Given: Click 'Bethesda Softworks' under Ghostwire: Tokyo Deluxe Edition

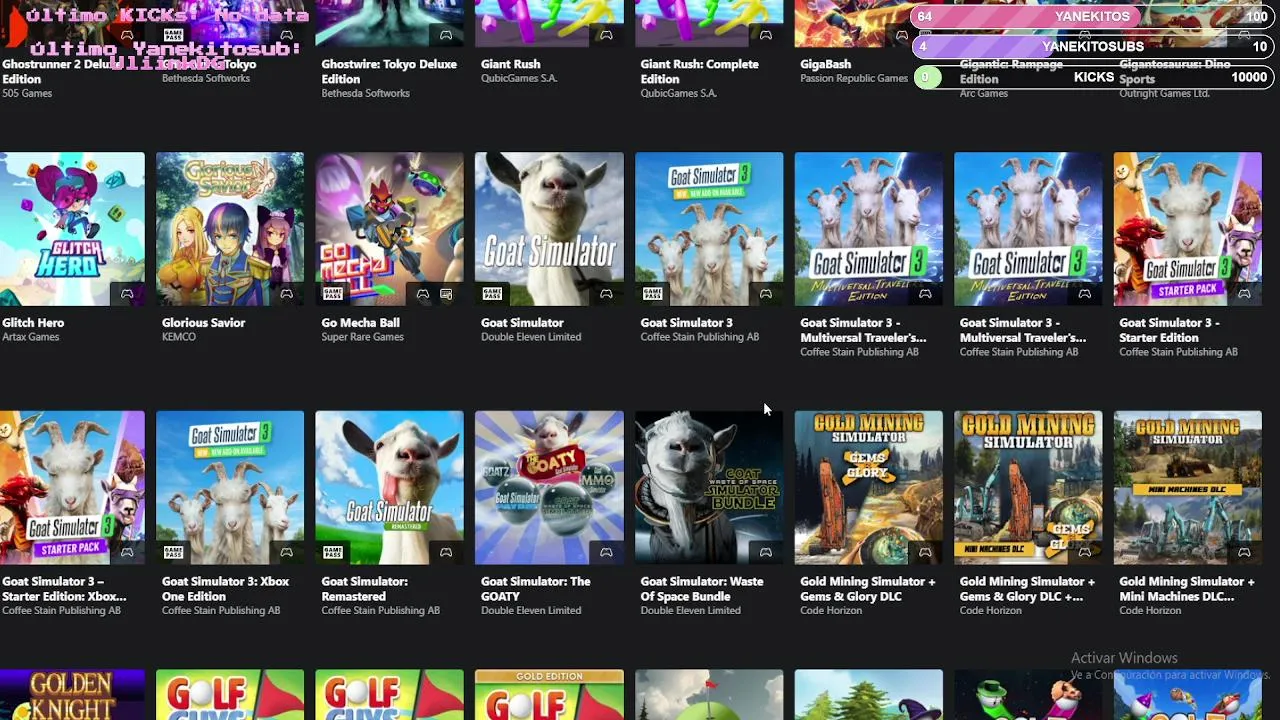Looking at the screenshot, I should [x=366, y=93].
